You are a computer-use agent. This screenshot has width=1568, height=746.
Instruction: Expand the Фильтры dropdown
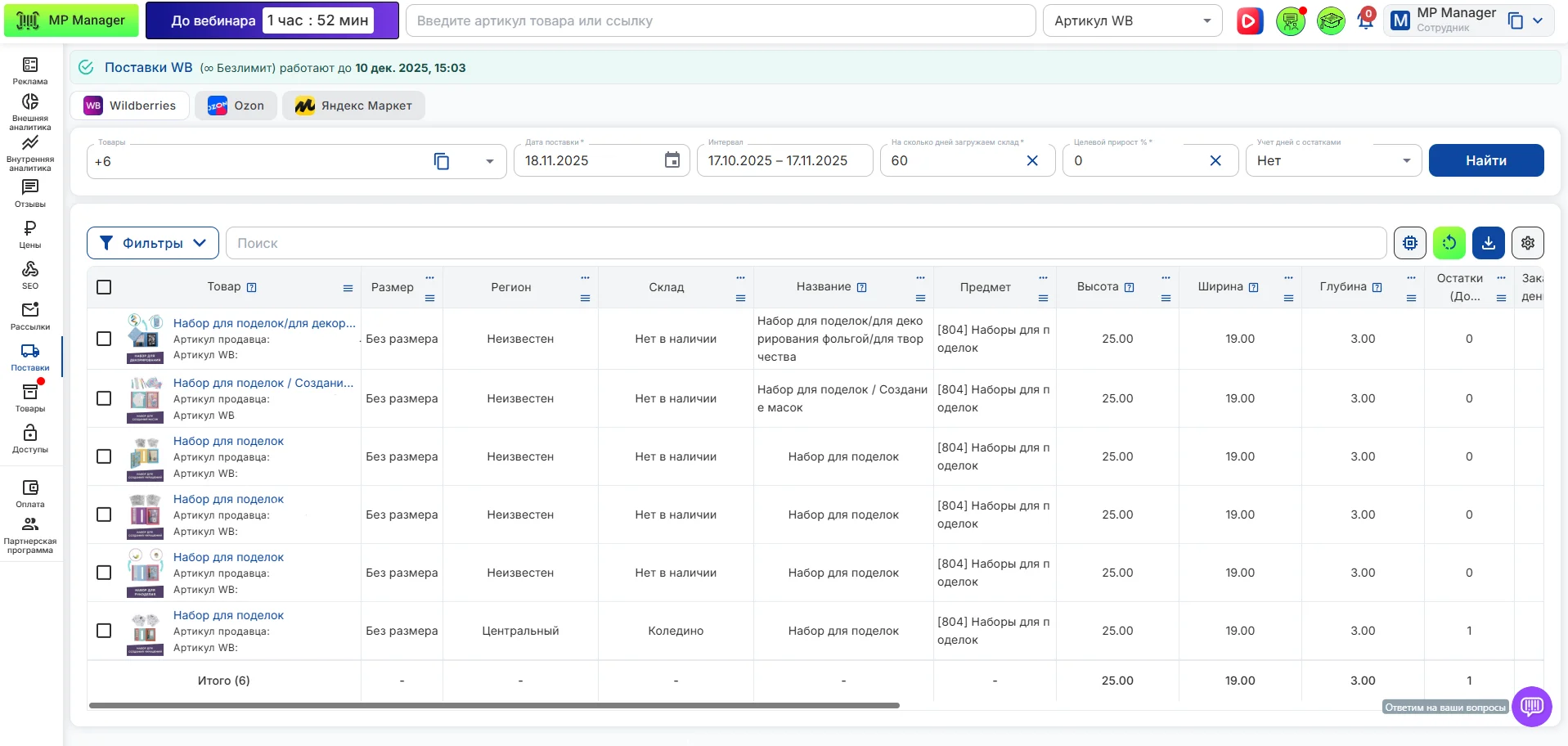click(x=152, y=243)
